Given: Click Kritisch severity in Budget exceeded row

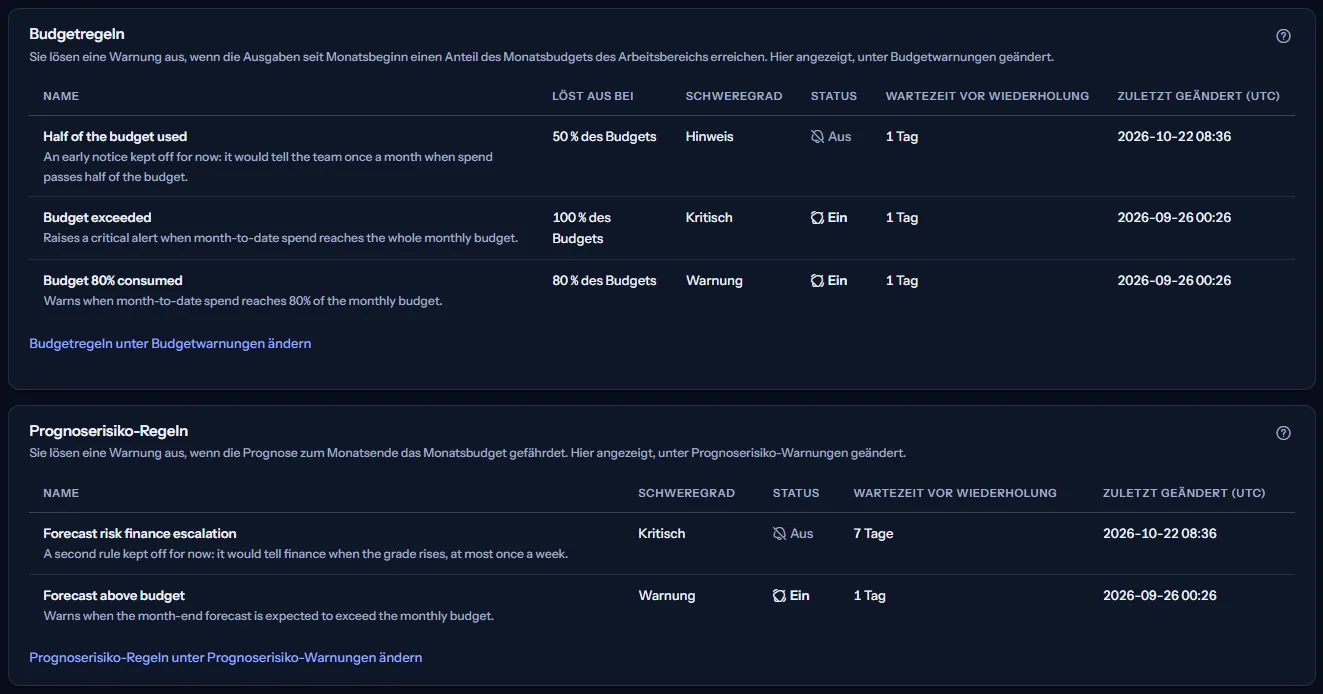Looking at the screenshot, I should tap(709, 218).
